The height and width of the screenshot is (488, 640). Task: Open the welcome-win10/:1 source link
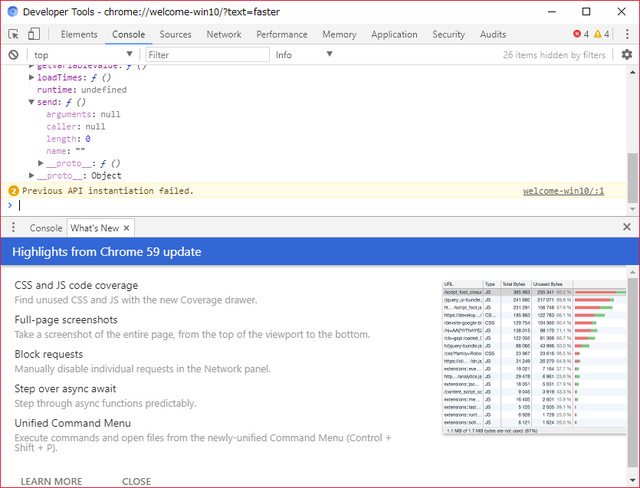[563, 191]
